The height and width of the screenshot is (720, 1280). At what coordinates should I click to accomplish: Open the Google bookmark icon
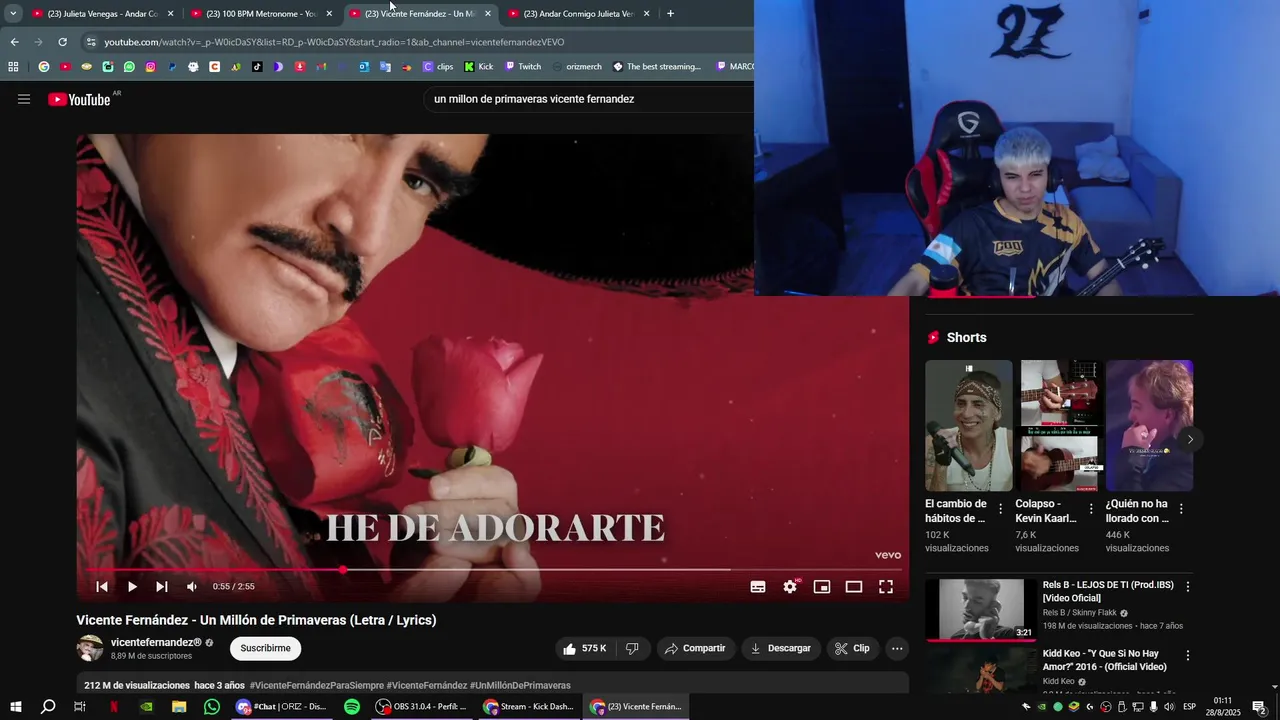tap(44, 67)
